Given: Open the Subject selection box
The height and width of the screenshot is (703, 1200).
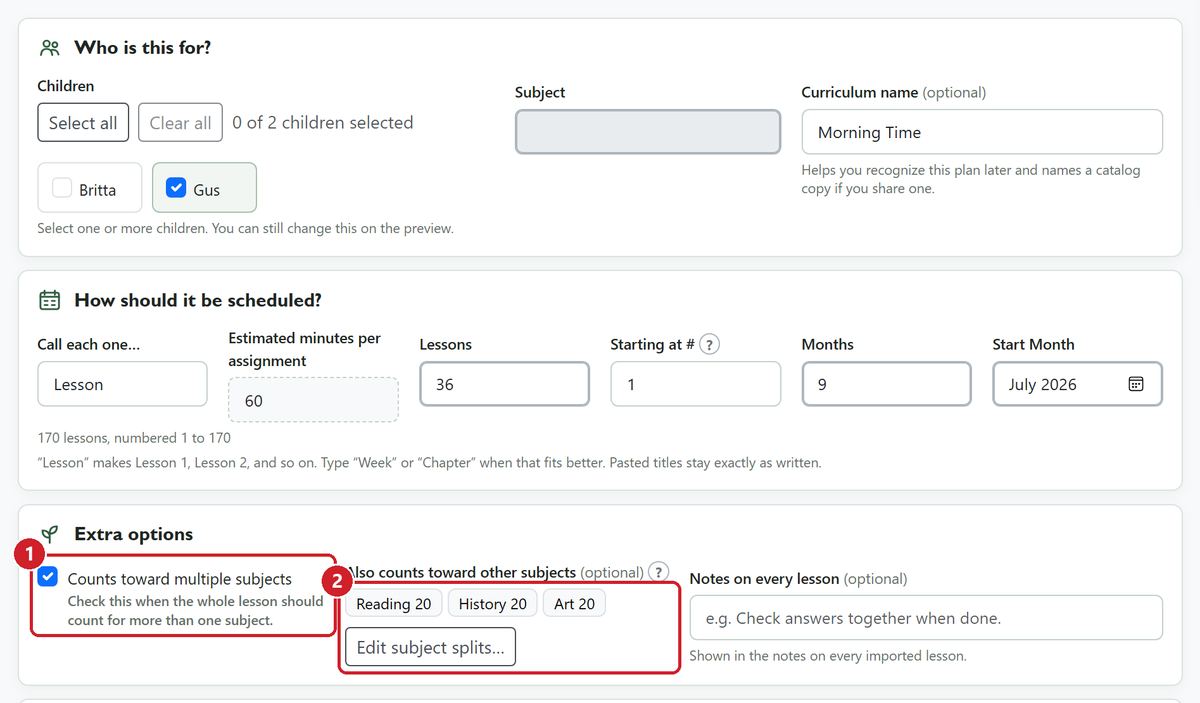Looking at the screenshot, I should 648,132.
